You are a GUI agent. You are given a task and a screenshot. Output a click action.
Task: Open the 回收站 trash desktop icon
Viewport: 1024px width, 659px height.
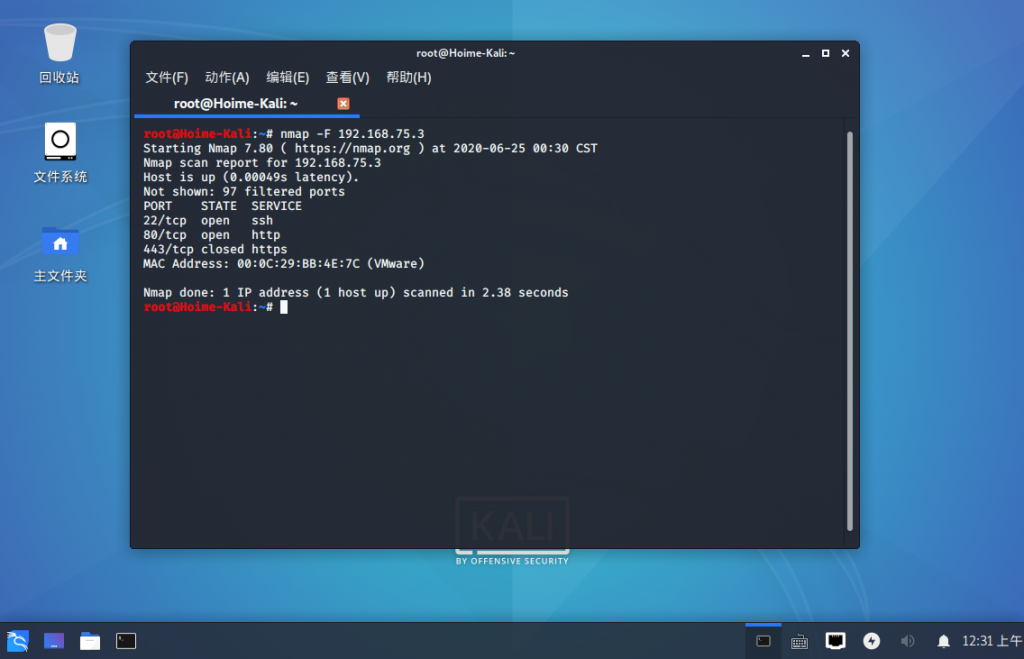coord(59,54)
